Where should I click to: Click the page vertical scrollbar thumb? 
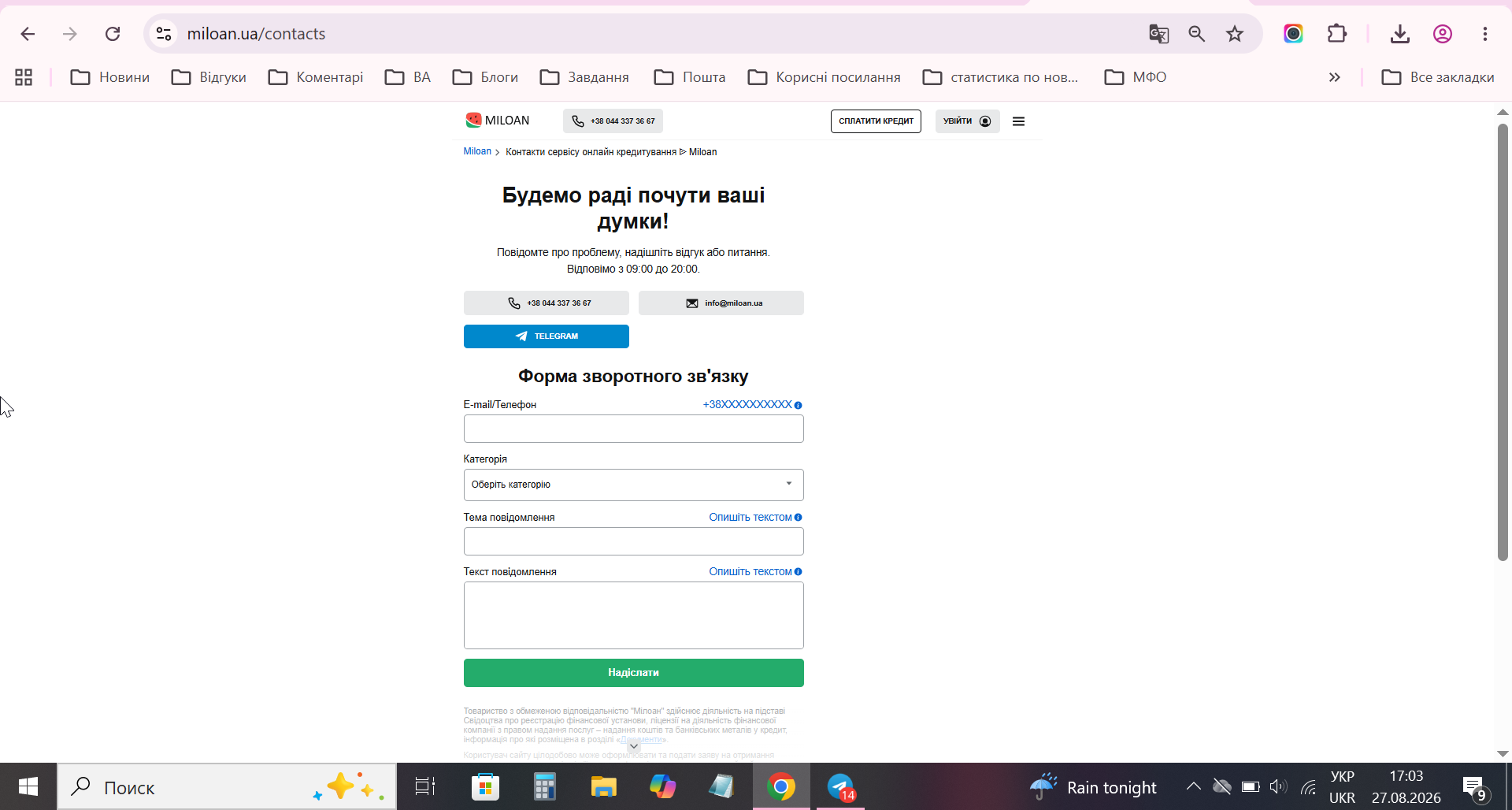(1503, 342)
